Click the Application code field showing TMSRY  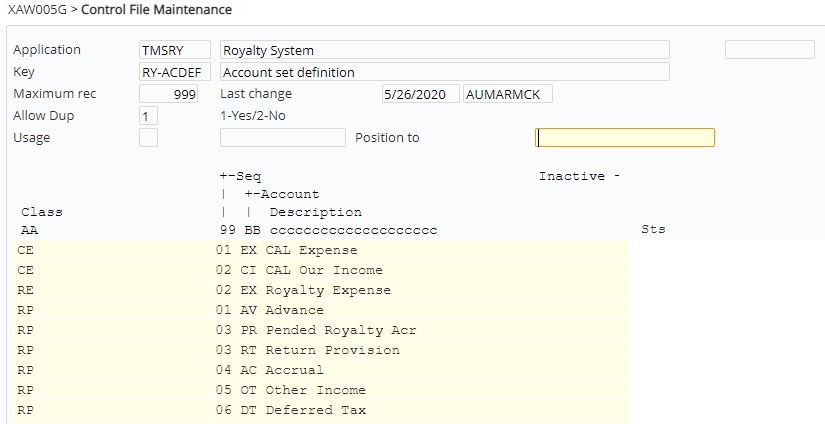(x=175, y=50)
